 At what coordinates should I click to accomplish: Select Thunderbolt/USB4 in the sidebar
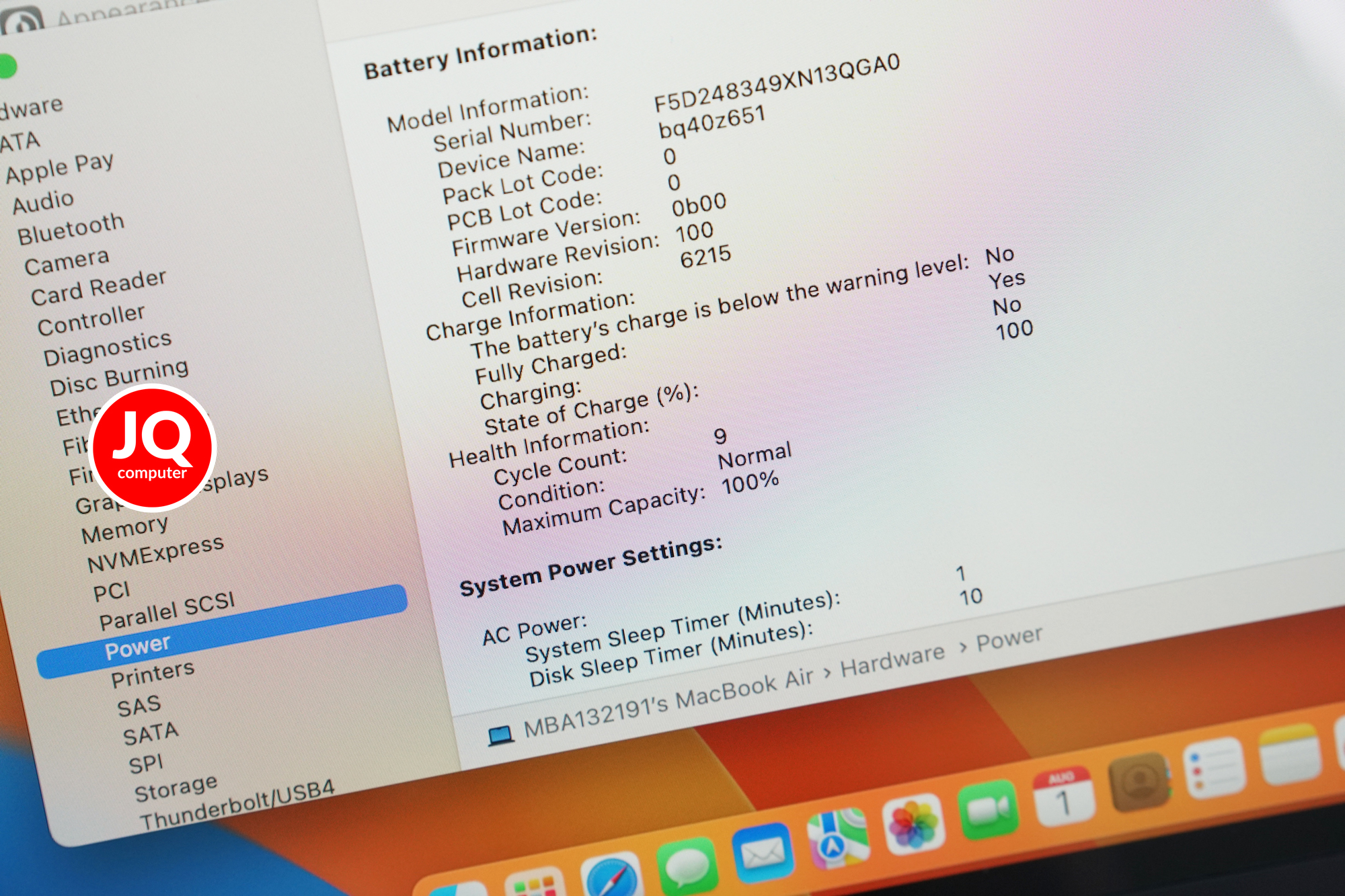tap(237, 805)
